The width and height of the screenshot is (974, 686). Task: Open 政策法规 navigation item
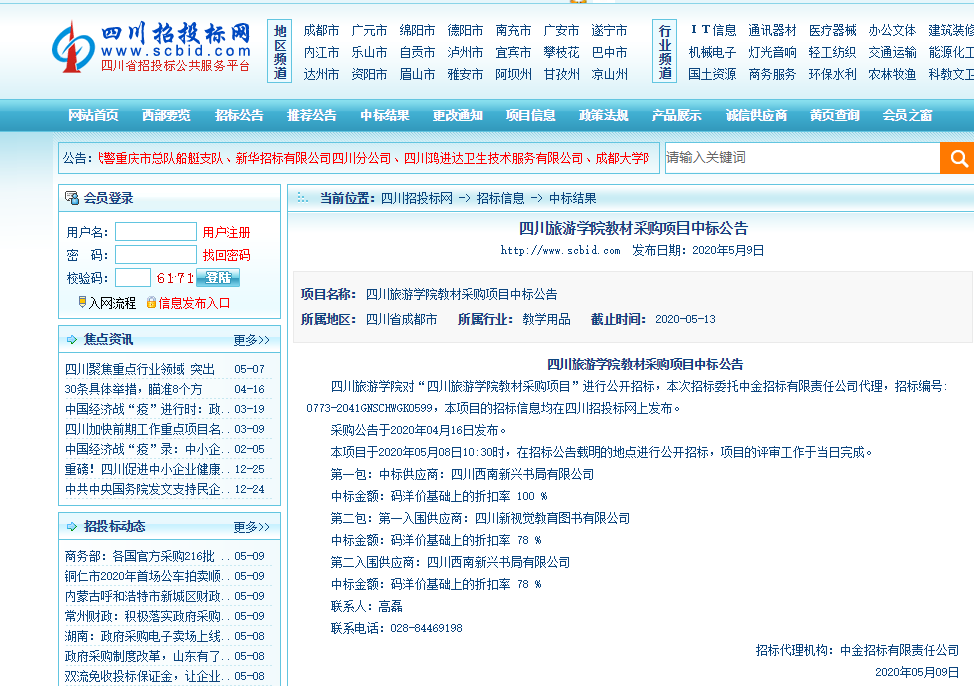[x=604, y=115]
